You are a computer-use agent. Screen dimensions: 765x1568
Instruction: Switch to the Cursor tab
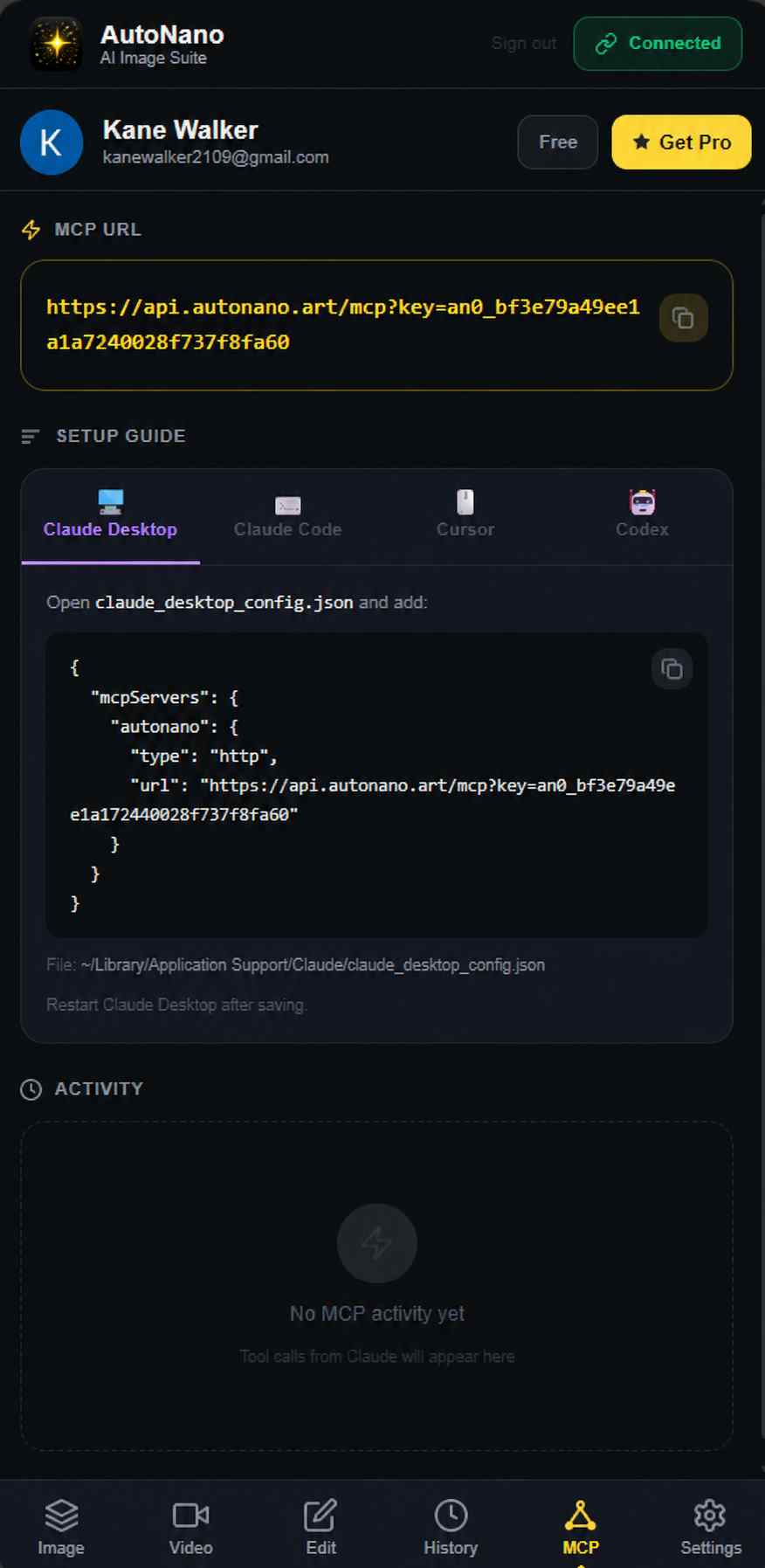click(465, 516)
